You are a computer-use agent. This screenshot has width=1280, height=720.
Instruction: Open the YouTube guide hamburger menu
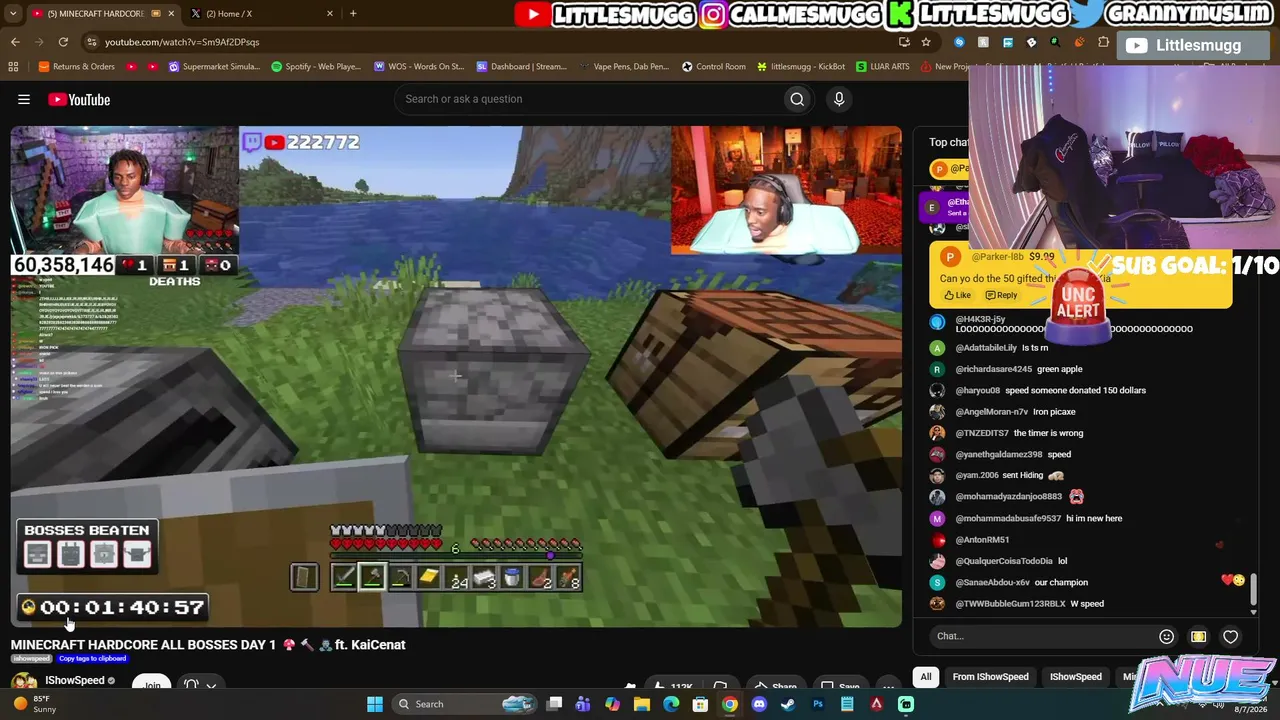24,99
